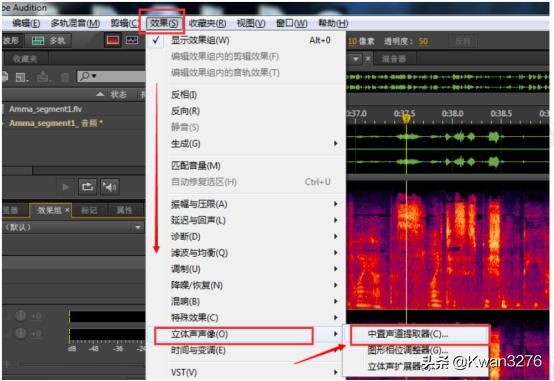Open the 多轨混音(M) menu
Screen dimensions: 554x381
75,23
